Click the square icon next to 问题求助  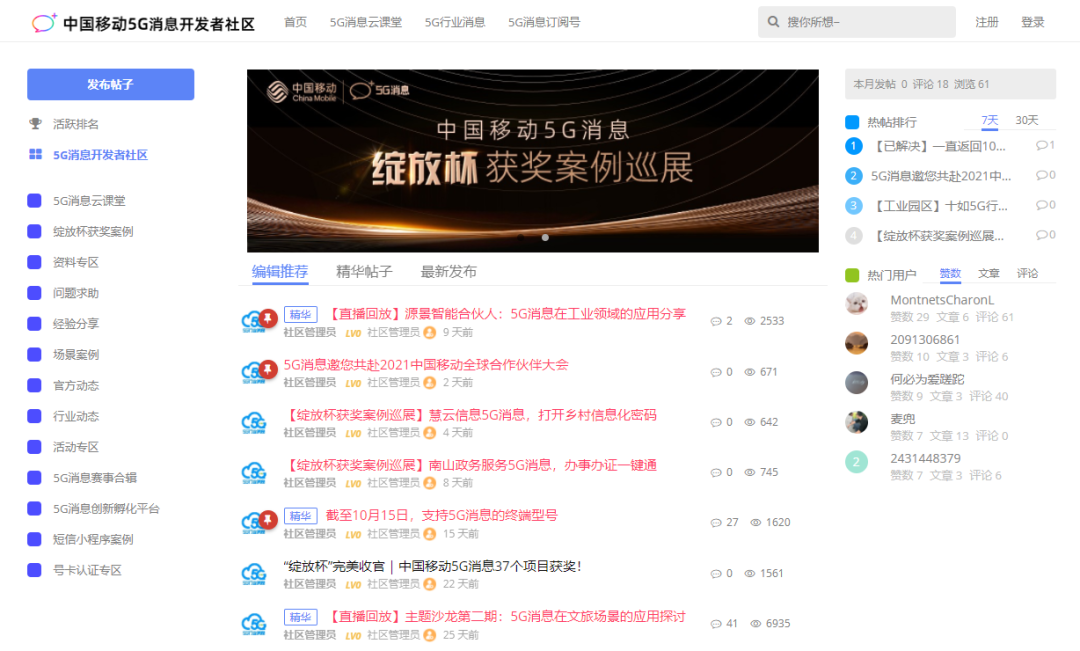tap(34, 293)
